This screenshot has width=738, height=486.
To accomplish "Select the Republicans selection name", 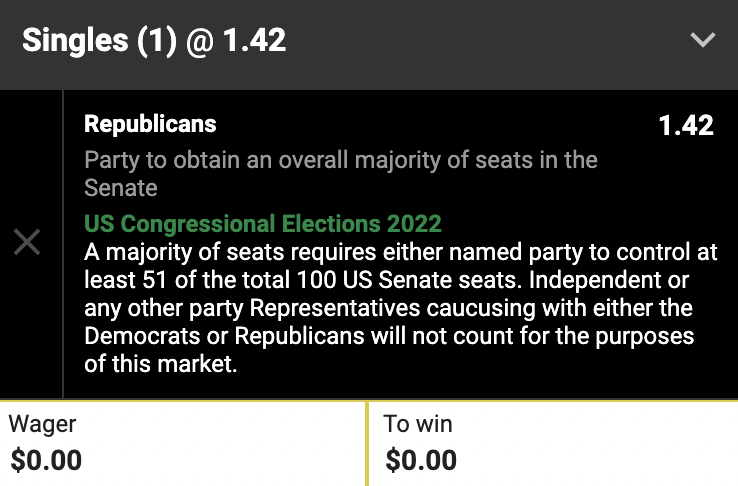I will pyautogui.click(x=150, y=125).
